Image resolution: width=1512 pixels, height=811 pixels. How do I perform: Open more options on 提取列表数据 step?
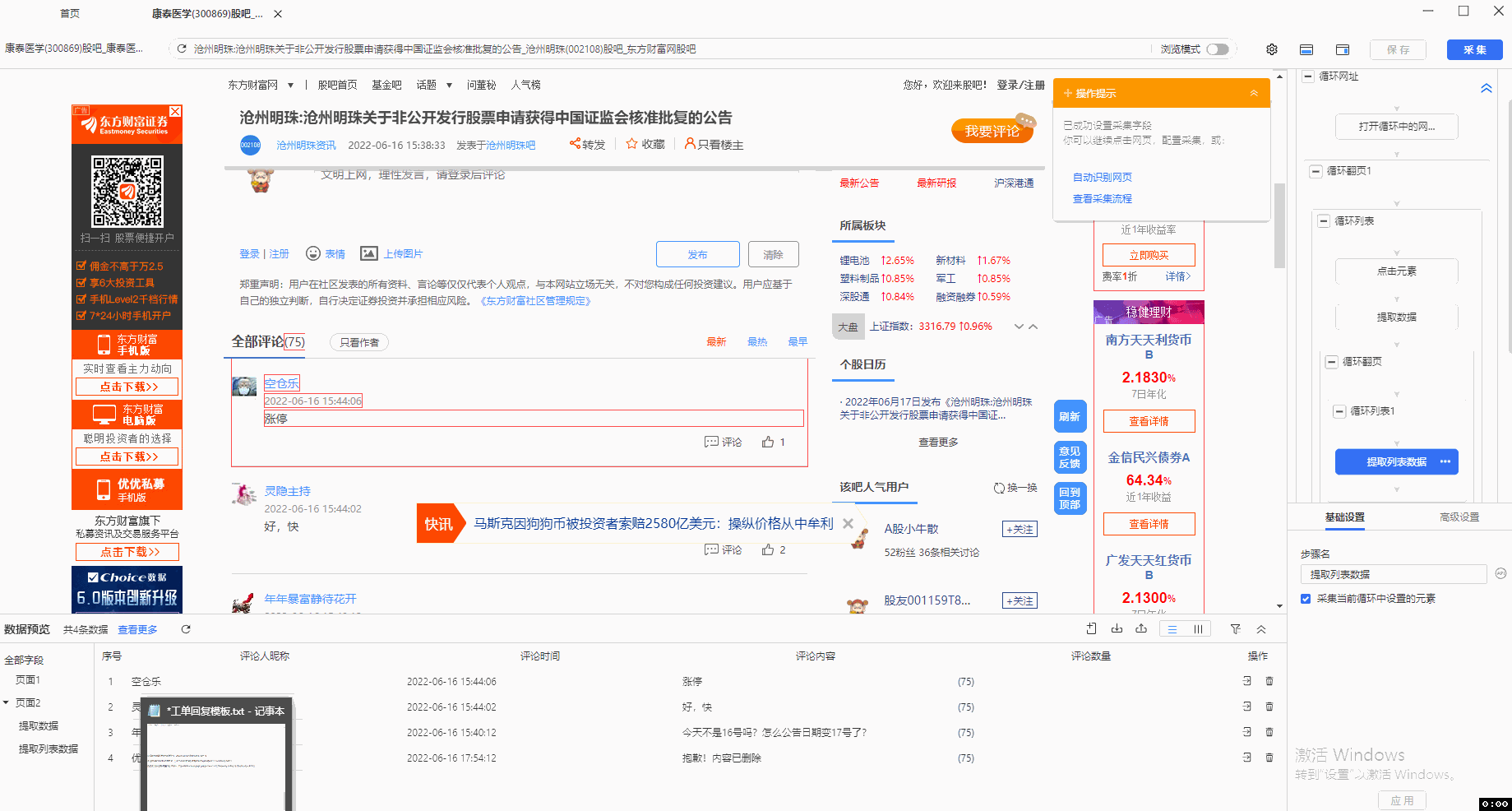1445,461
